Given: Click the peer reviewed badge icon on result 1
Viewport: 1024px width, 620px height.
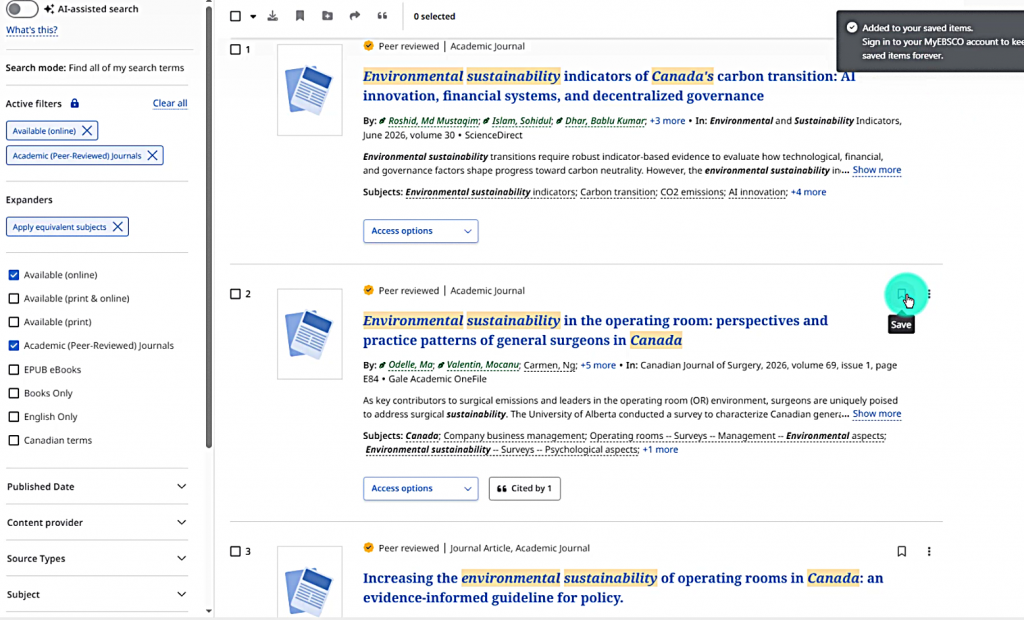Looking at the screenshot, I should 369,46.
